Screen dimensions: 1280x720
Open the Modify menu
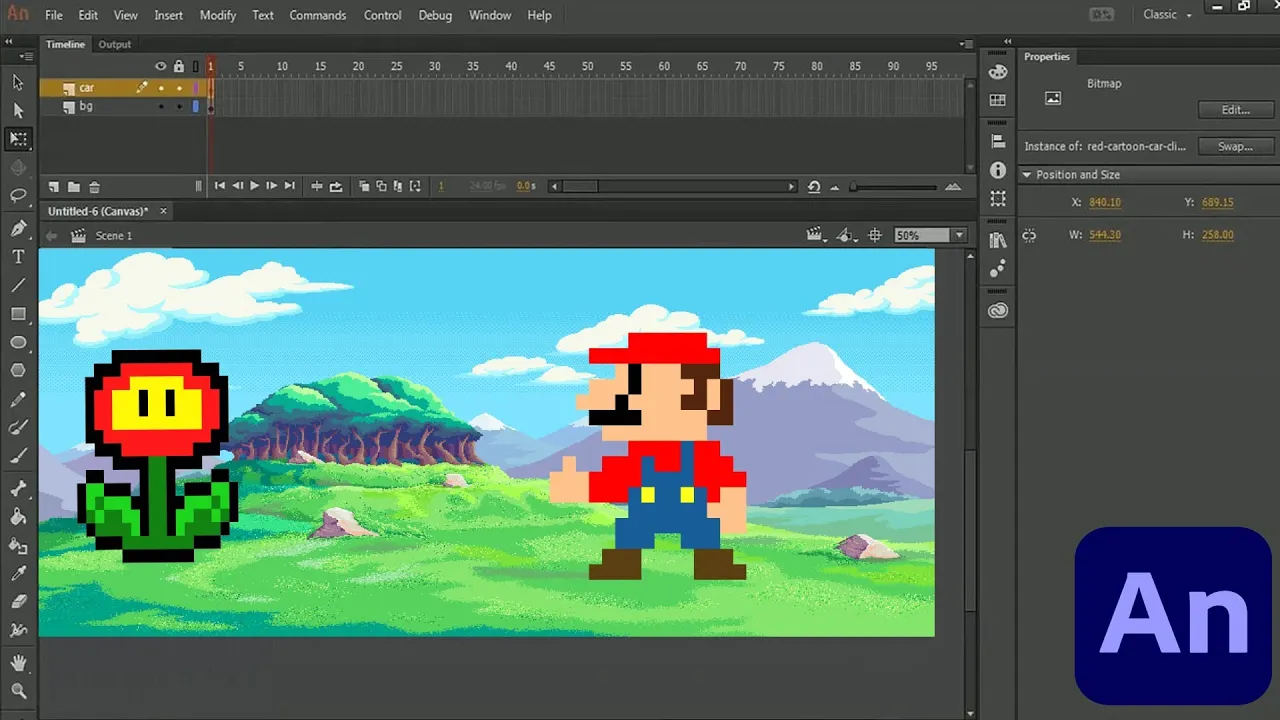218,15
